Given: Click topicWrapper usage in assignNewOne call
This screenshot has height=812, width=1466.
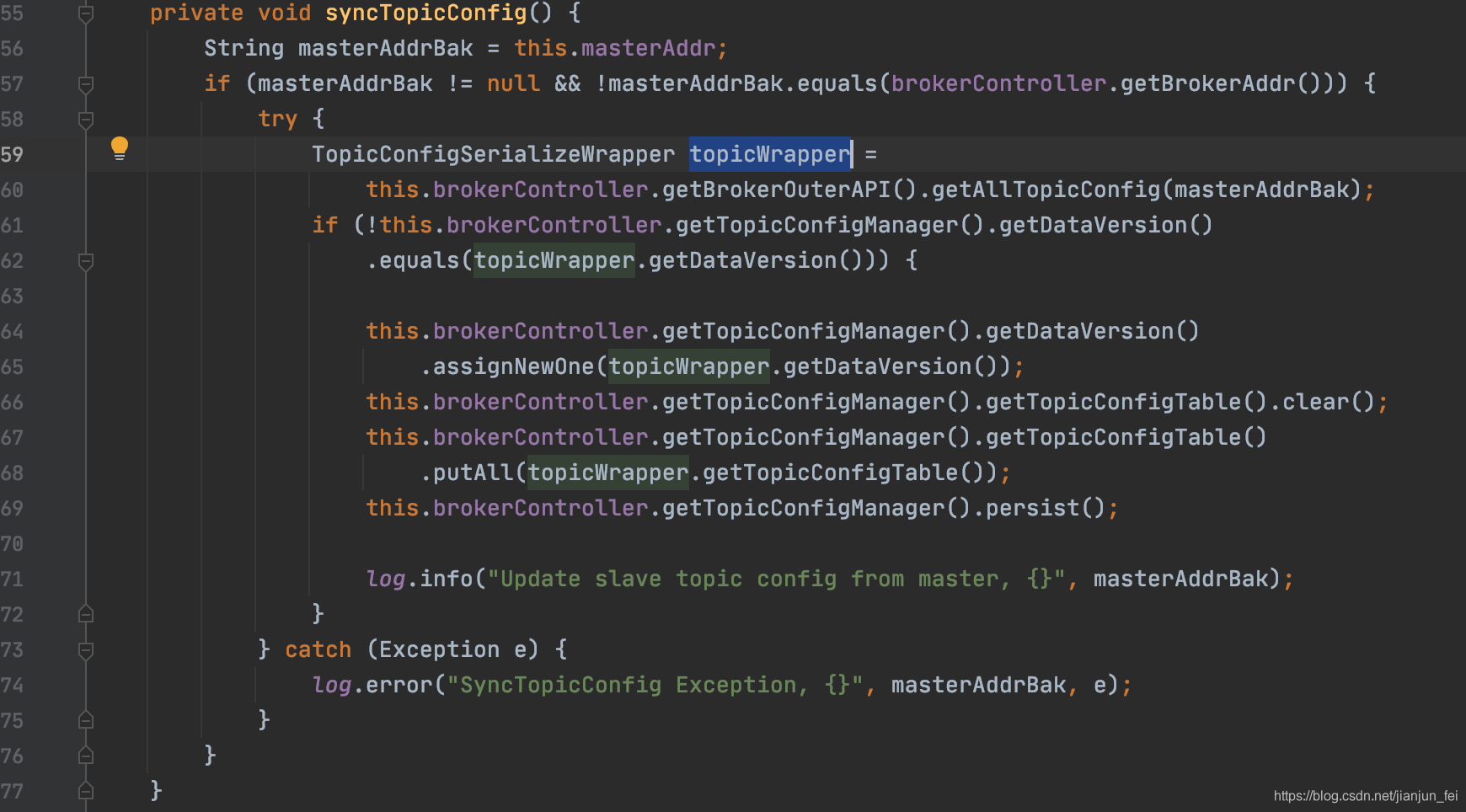Looking at the screenshot, I should pos(688,366).
